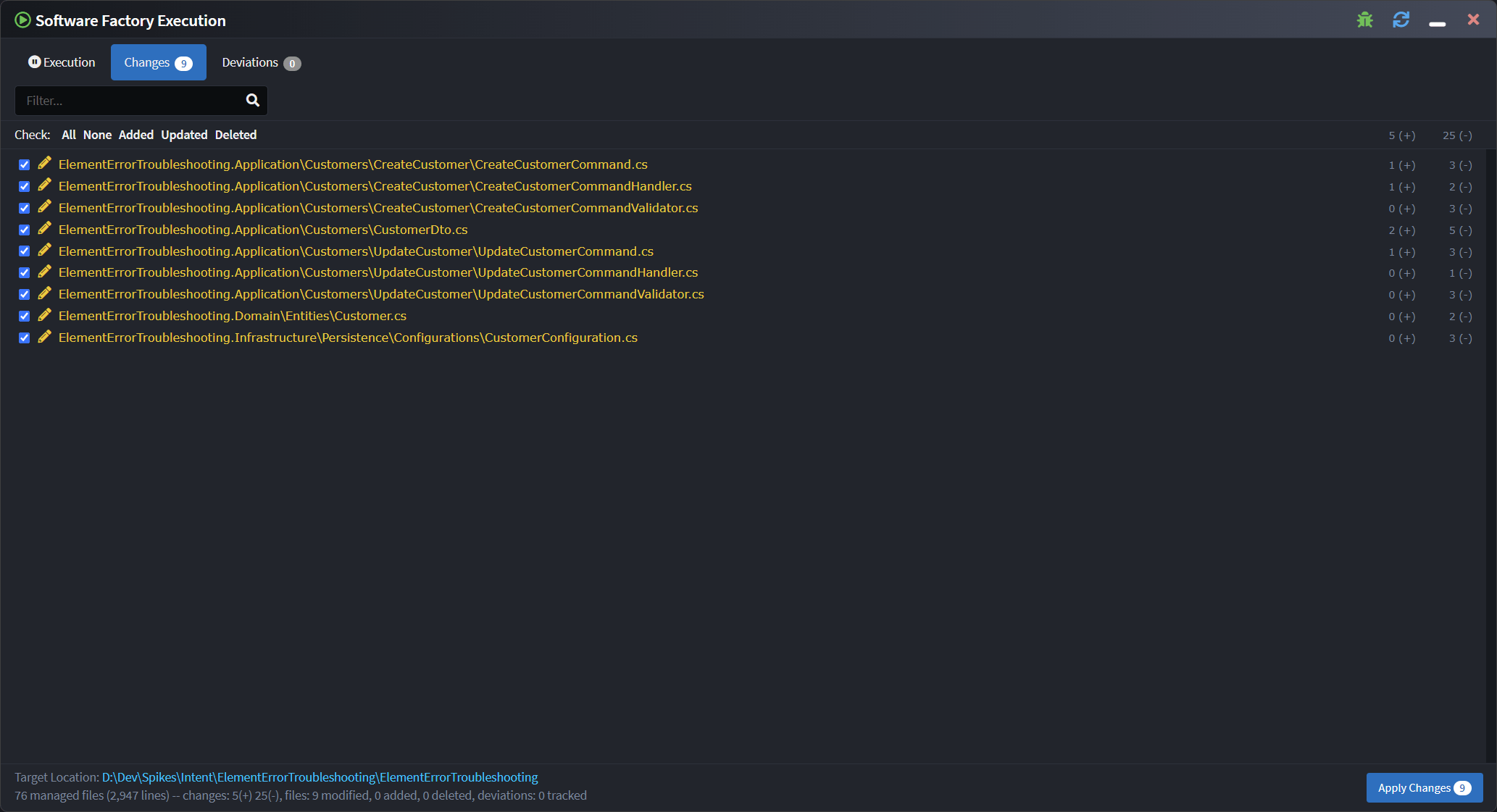Uncheck CreateCustomerCommandHandler.cs checkbox
1497x812 pixels.
pyautogui.click(x=24, y=186)
